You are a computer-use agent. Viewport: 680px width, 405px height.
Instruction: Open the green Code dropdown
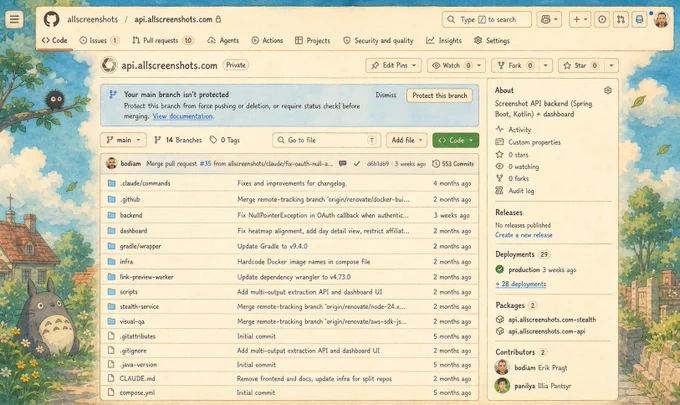455,140
